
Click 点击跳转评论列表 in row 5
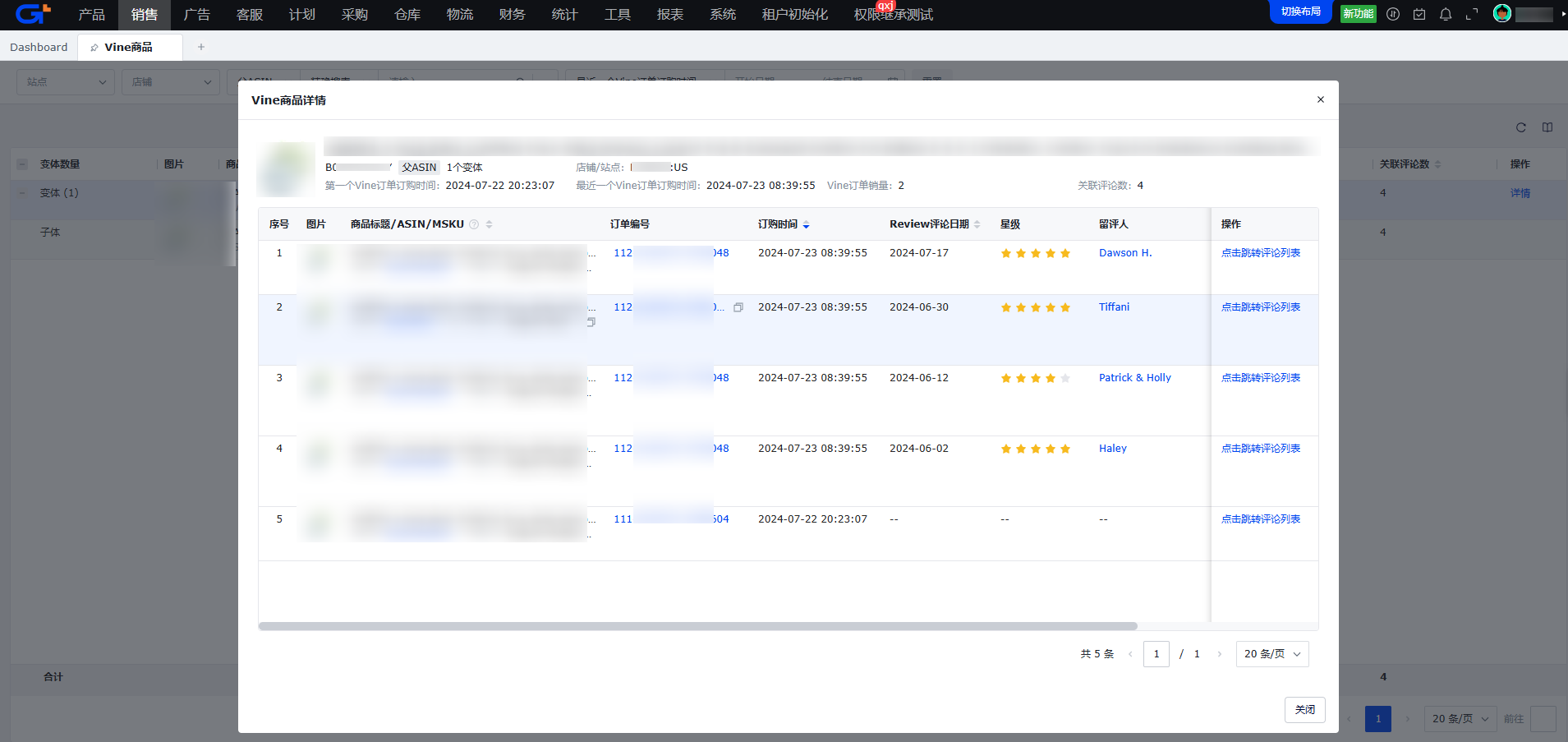[x=1261, y=519]
